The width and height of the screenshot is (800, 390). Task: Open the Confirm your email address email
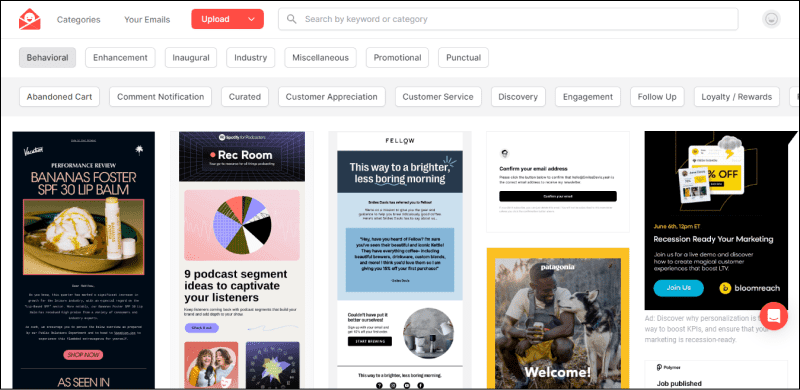tap(558, 182)
